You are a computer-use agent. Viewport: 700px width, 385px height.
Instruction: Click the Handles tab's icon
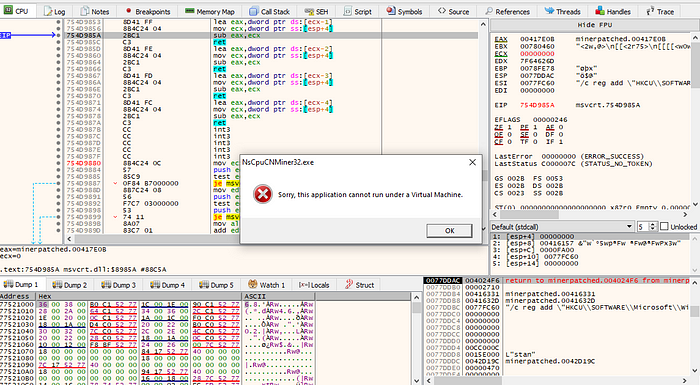tap(600, 11)
